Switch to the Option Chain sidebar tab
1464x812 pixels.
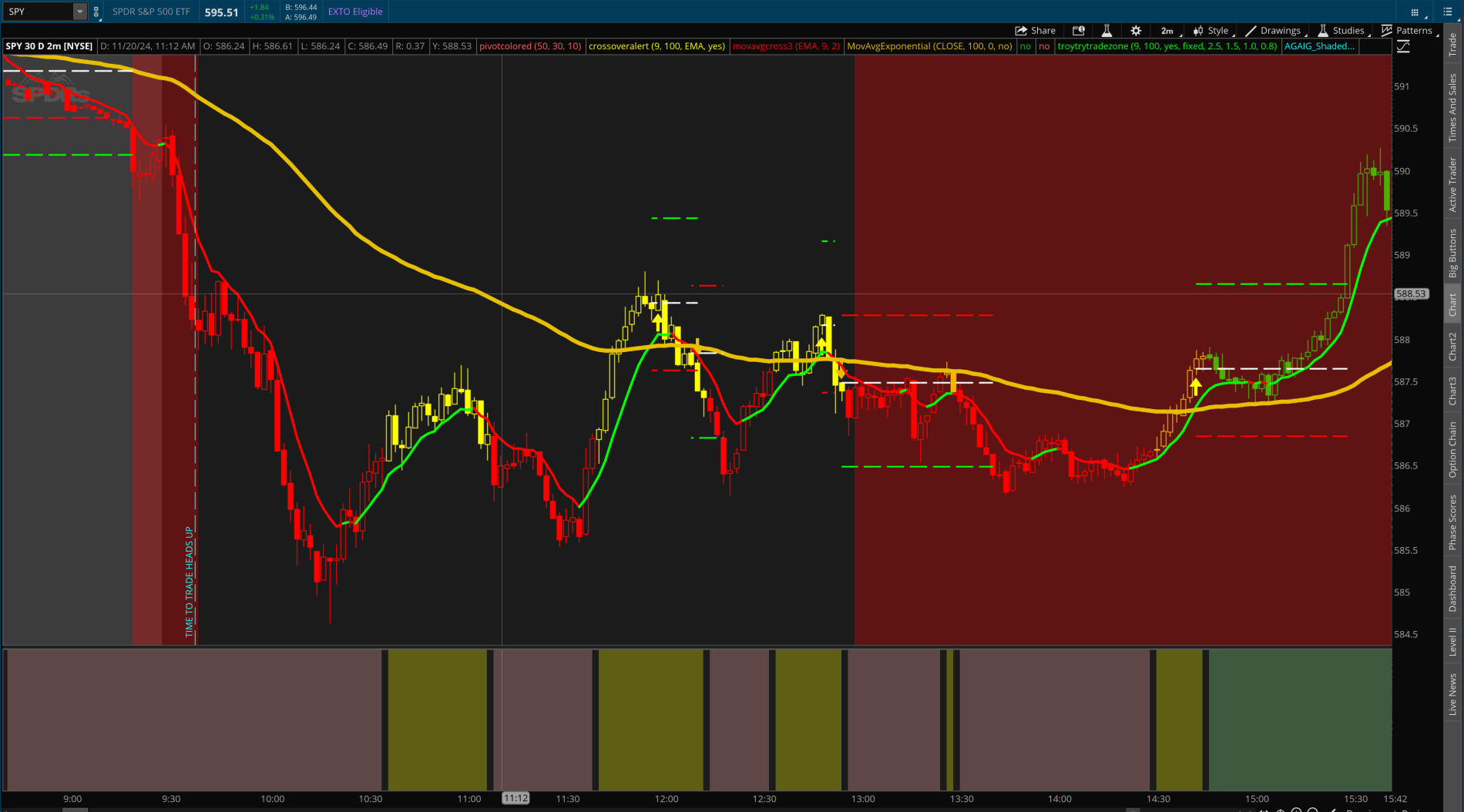click(x=1452, y=449)
